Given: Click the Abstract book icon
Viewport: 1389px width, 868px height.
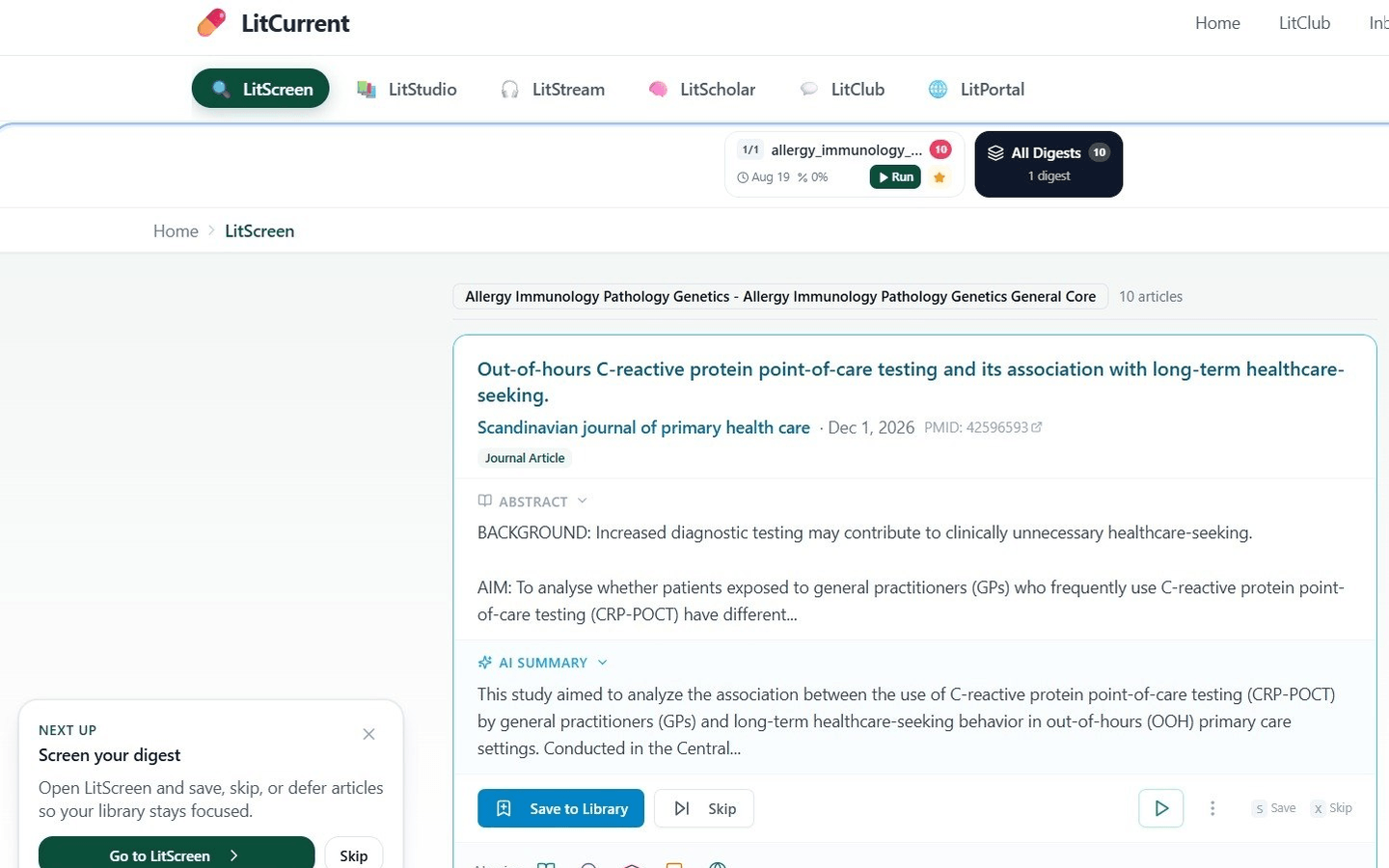Looking at the screenshot, I should [x=485, y=501].
